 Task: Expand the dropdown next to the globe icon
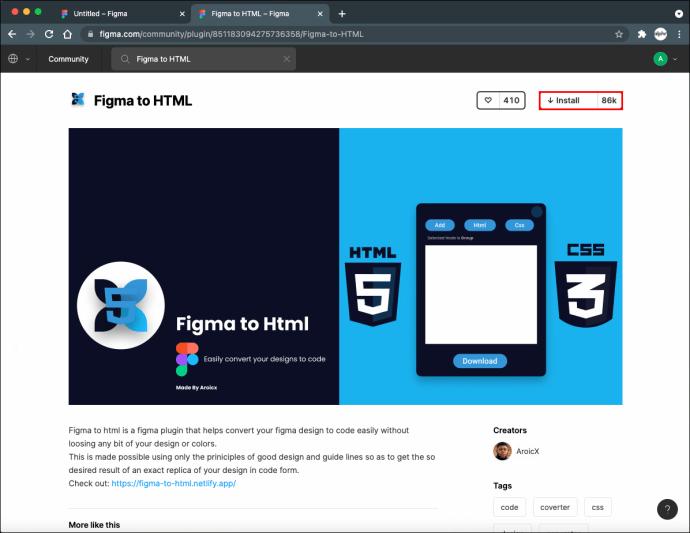tap(27, 59)
